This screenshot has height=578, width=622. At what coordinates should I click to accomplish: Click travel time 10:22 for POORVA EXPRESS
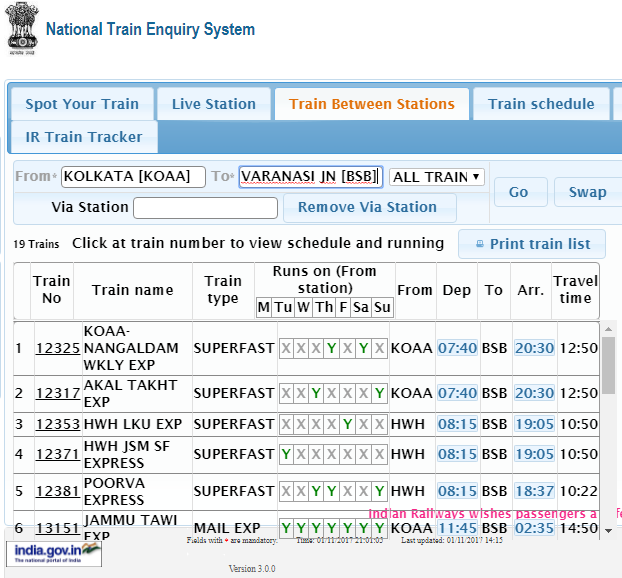point(579,492)
